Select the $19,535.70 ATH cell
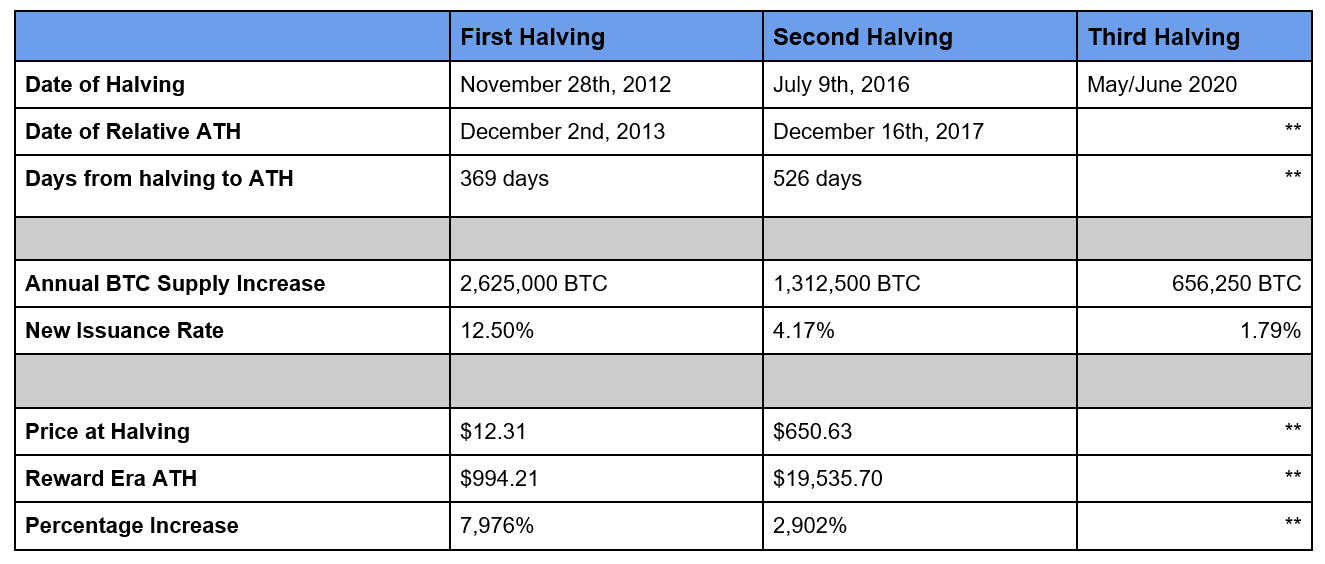Image resolution: width=1325 pixels, height=564 pixels. point(827,479)
